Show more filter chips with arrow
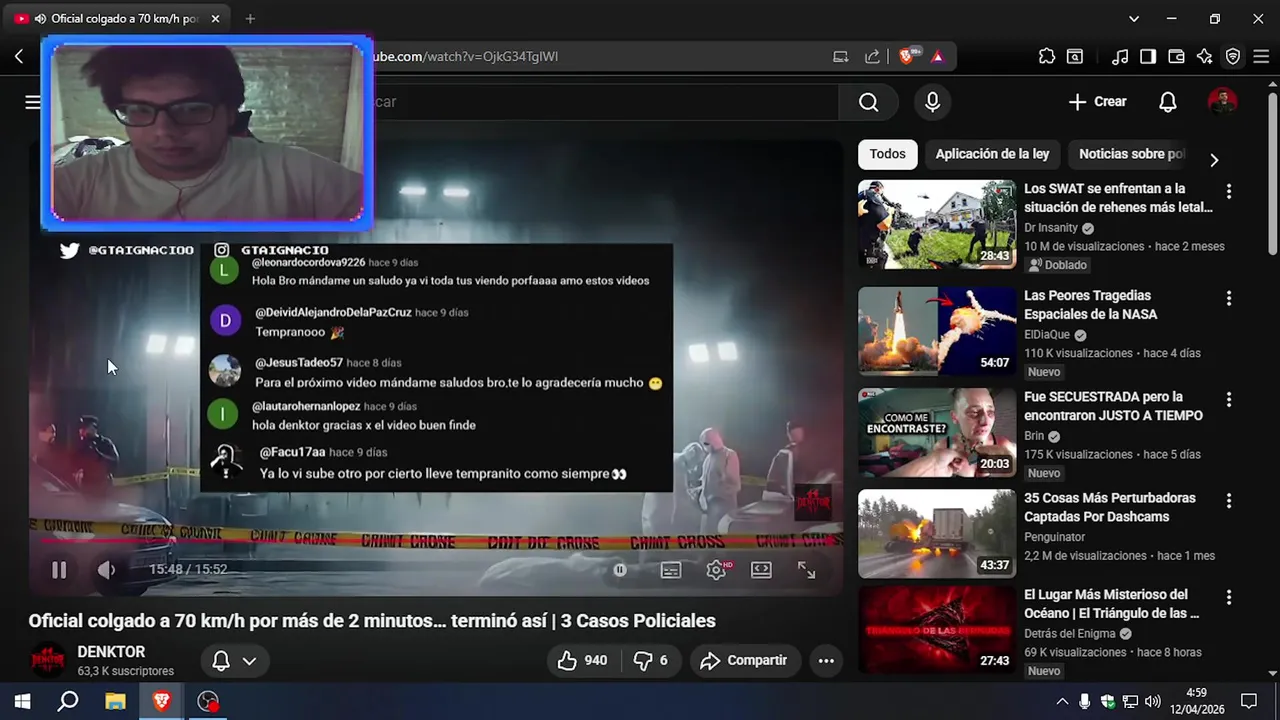The width and height of the screenshot is (1280, 720). tap(1214, 160)
